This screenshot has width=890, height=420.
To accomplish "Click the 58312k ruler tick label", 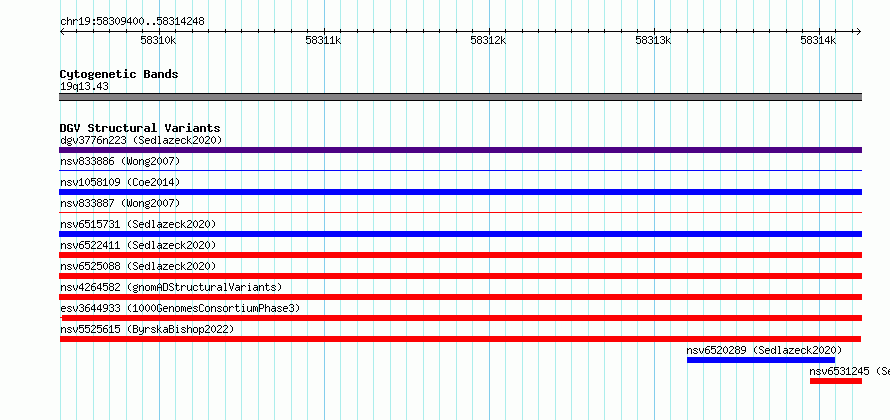I will point(489,40).
